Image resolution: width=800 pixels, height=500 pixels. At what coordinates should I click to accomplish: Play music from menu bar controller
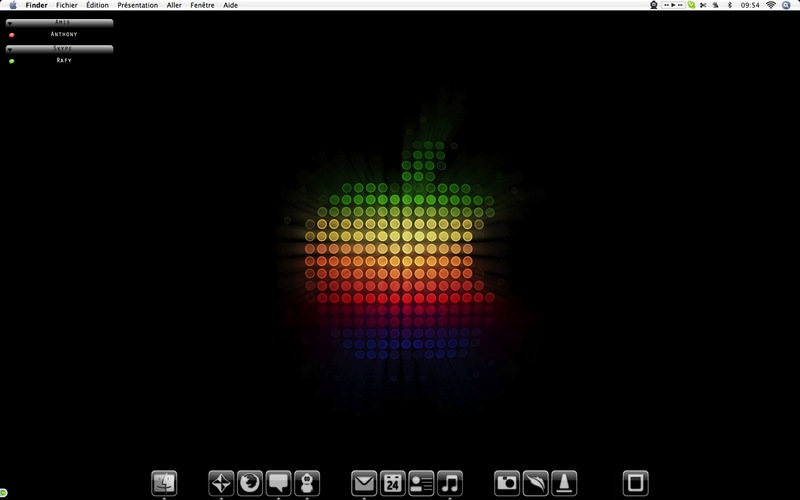tap(673, 5)
